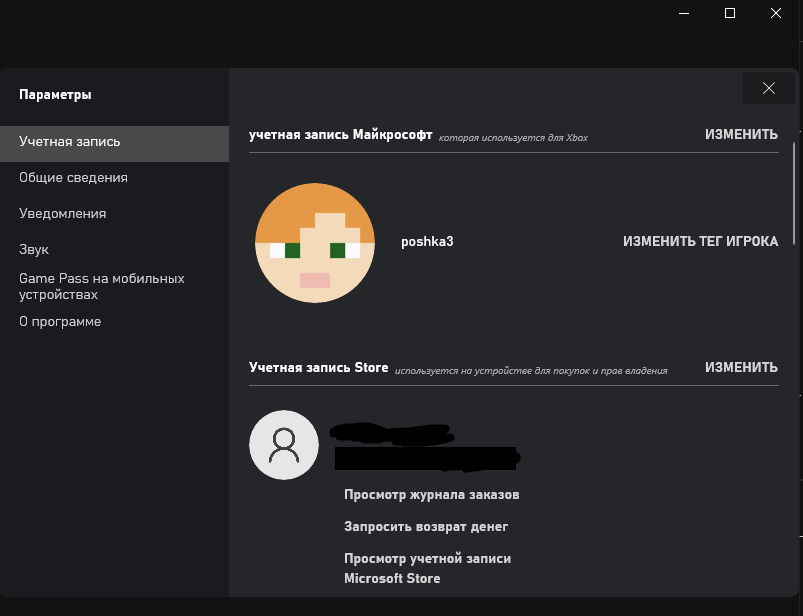Go to the Уведомления section
This screenshot has width=803, height=616.
click(x=62, y=214)
